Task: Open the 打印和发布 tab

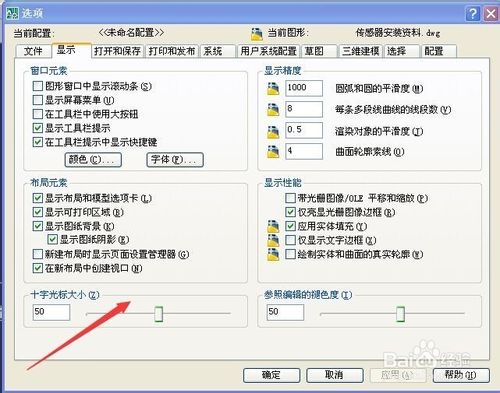Action: (172, 51)
